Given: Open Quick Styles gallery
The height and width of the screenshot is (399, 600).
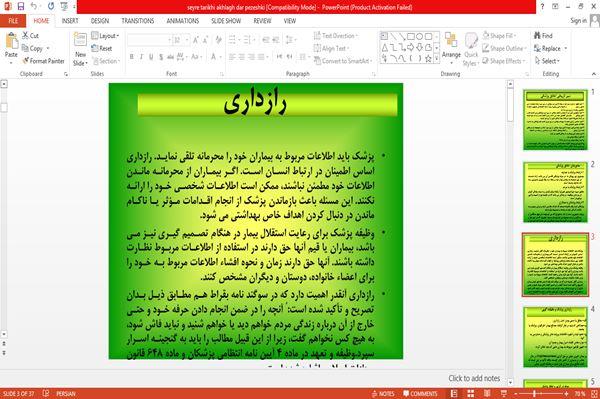Looking at the screenshot, I should pyautogui.click(x=471, y=50).
